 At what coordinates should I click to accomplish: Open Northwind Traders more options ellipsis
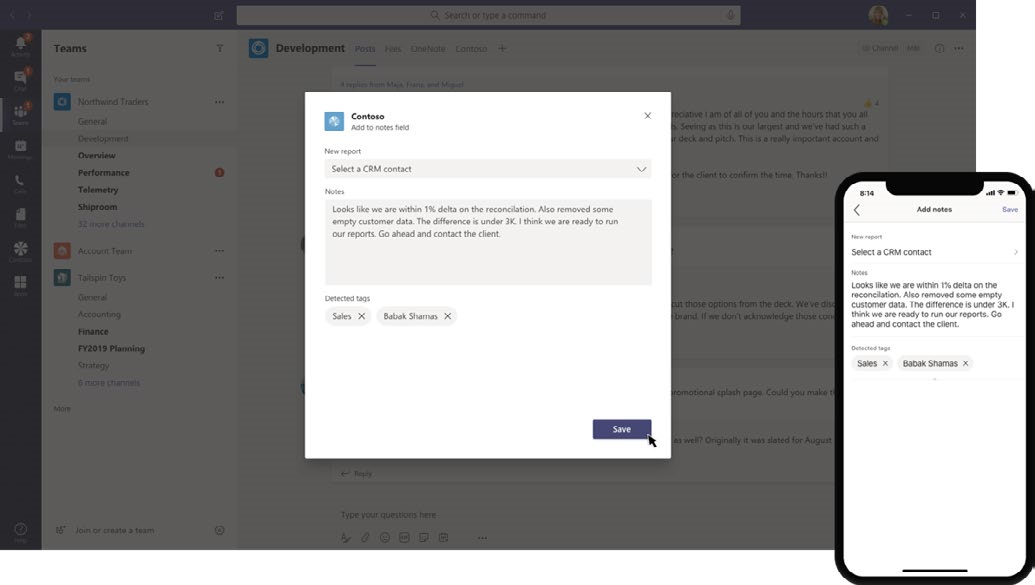point(219,102)
